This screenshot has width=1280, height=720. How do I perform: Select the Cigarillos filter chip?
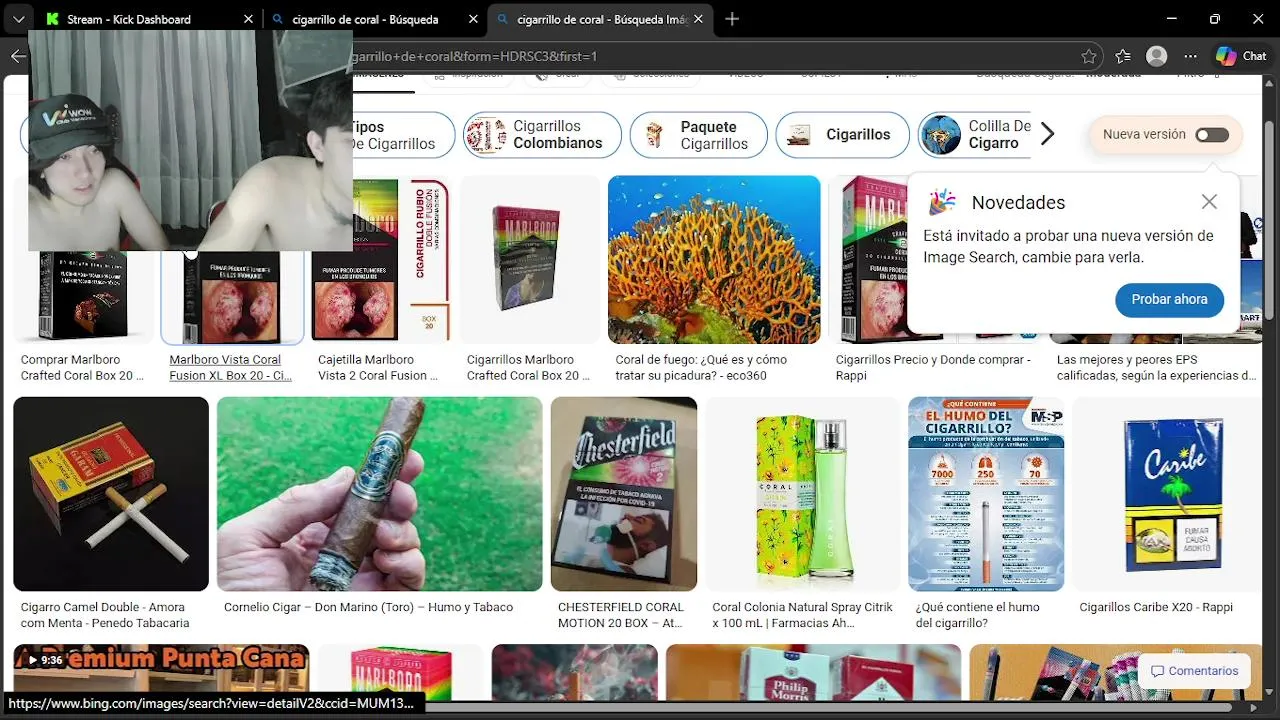(843, 134)
